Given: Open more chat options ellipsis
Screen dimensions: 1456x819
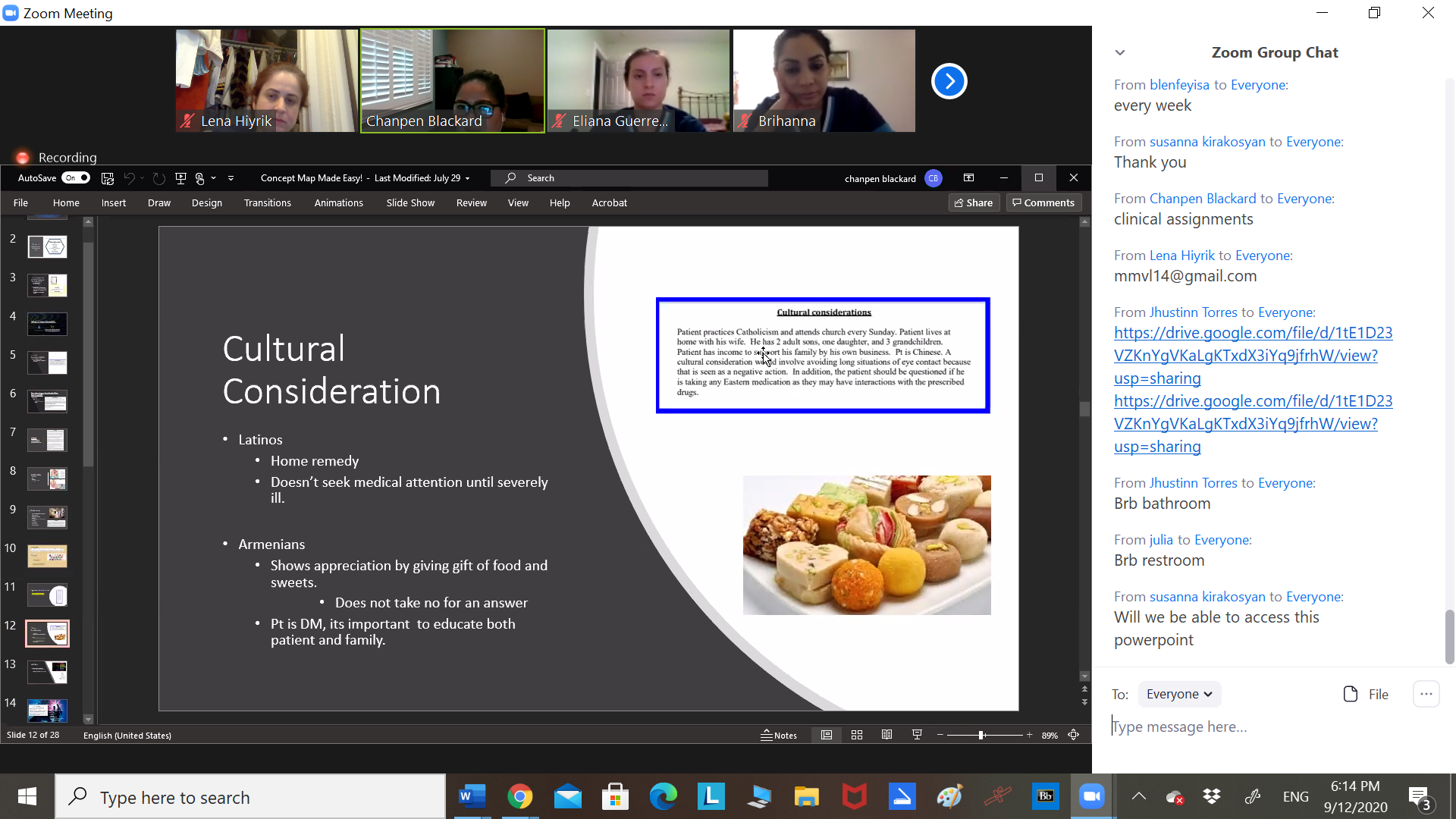Looking at the screenshot, I should (x=1426, y=694).
